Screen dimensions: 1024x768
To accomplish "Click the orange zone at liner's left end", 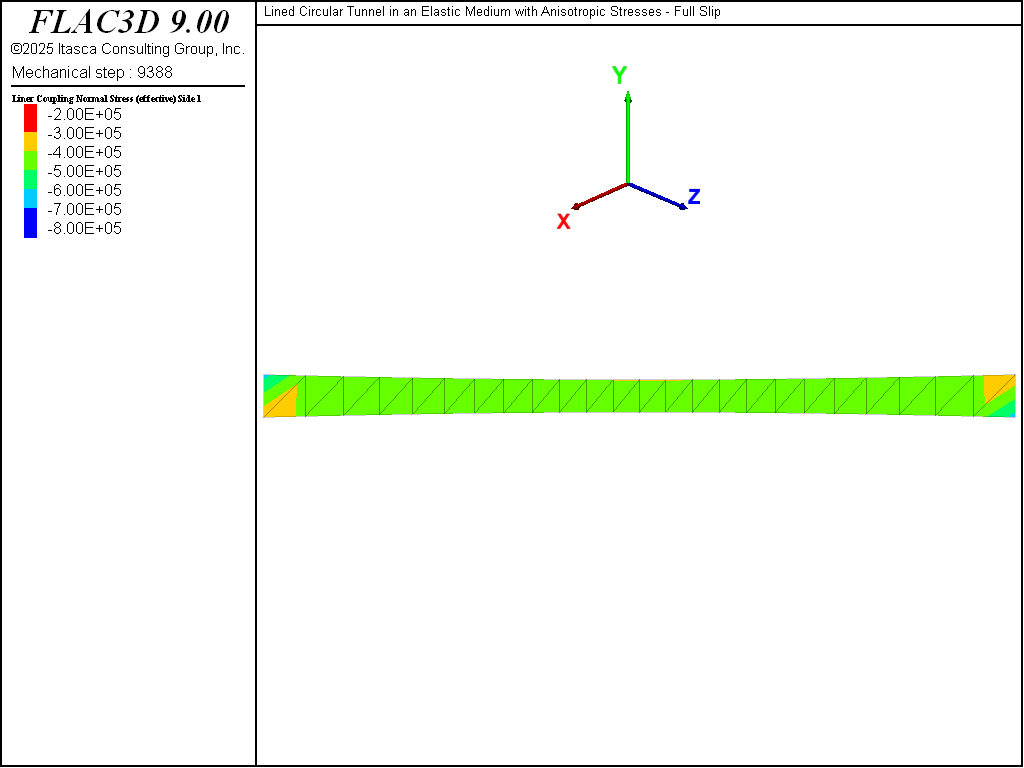I will (x=283, y=403).
